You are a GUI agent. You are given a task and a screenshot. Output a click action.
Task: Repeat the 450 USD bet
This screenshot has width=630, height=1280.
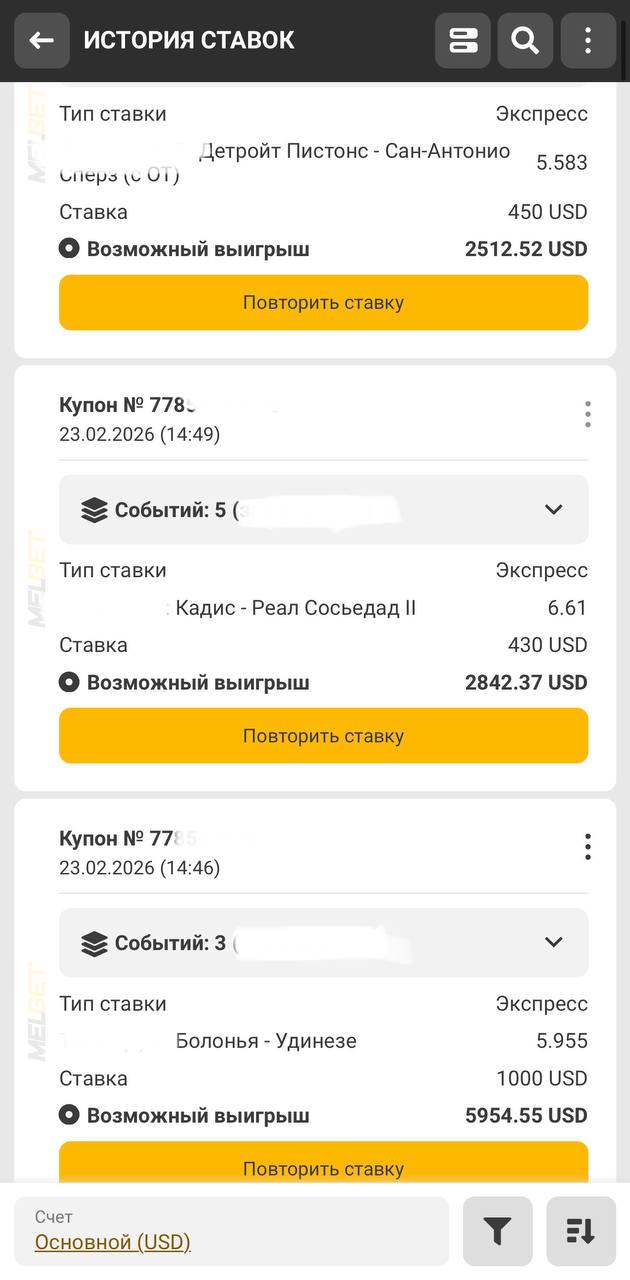point(323,303)
